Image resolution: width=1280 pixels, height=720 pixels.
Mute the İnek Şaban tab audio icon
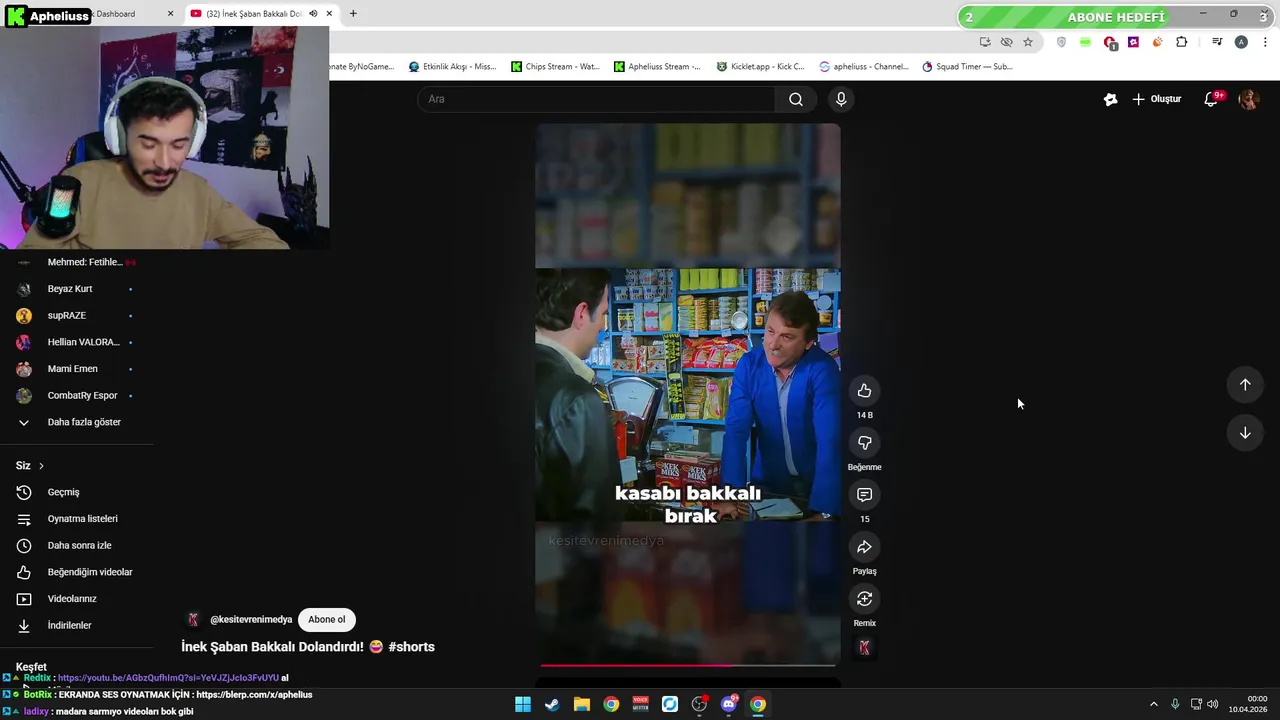click(313, 14)
